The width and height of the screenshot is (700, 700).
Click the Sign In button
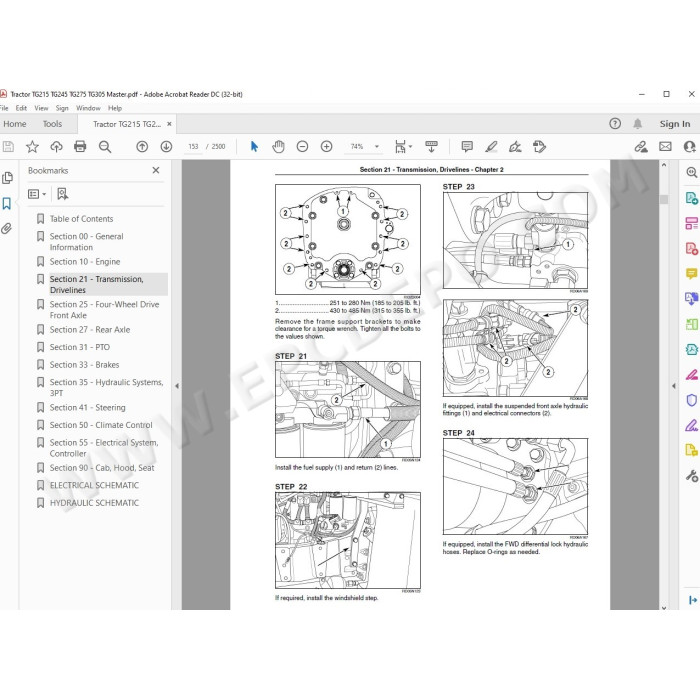675,124
